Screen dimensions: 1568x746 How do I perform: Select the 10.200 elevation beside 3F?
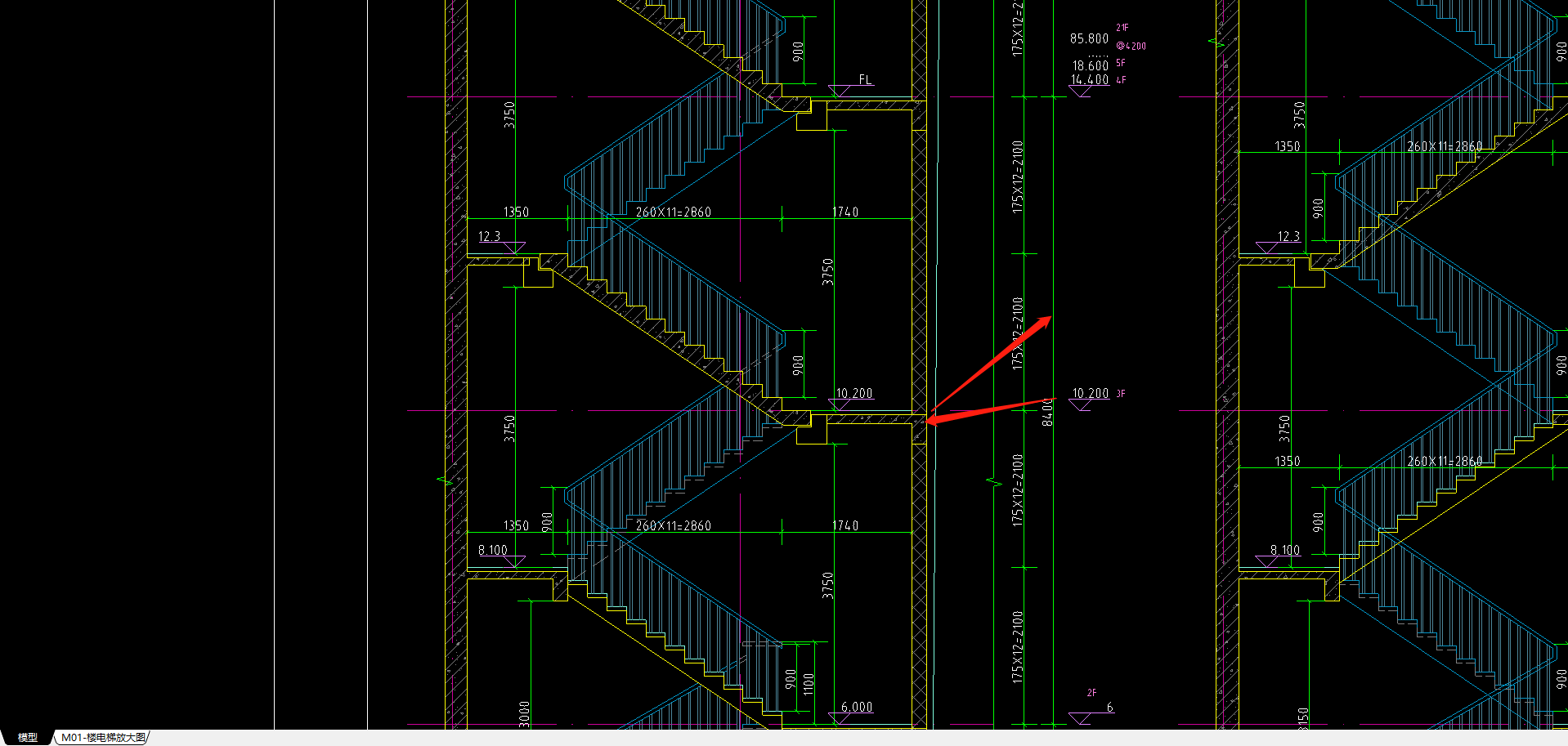click(1091, 393)
